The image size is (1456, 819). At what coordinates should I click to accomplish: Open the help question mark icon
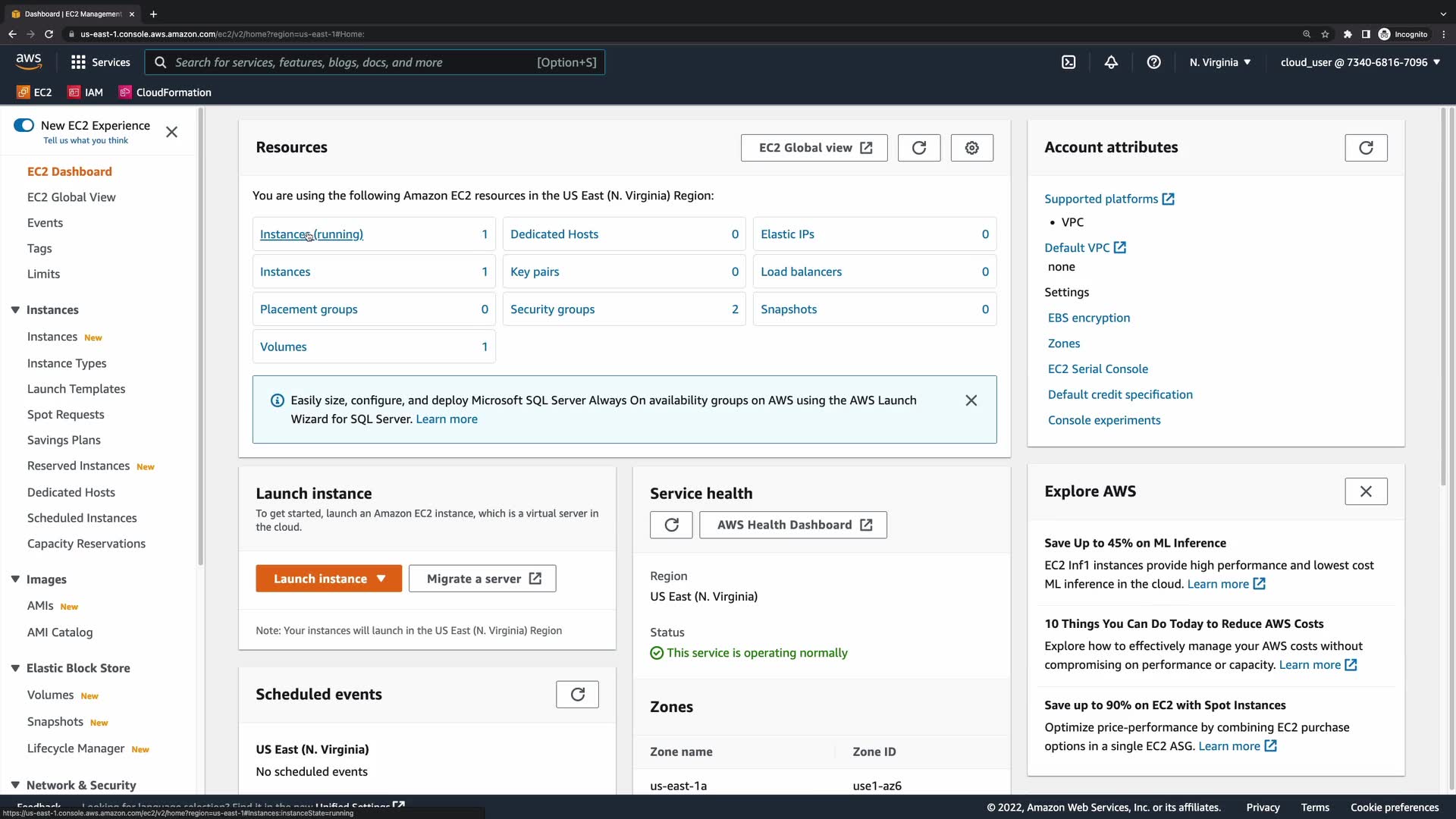1153,62
